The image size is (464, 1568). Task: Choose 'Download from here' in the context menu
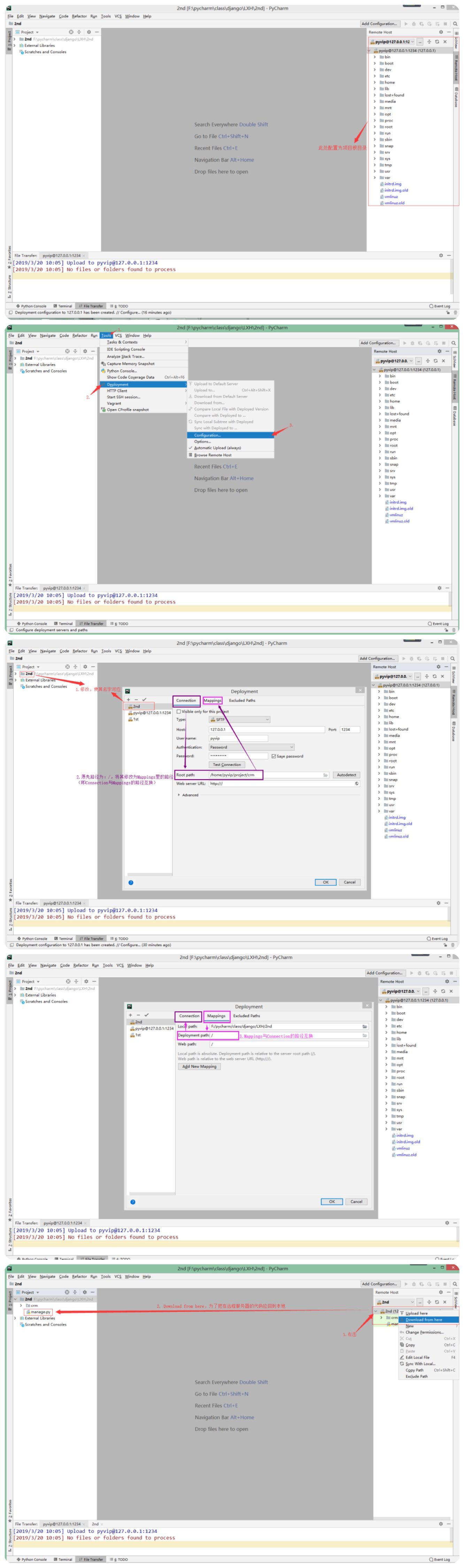click(x=429, y=1320)
